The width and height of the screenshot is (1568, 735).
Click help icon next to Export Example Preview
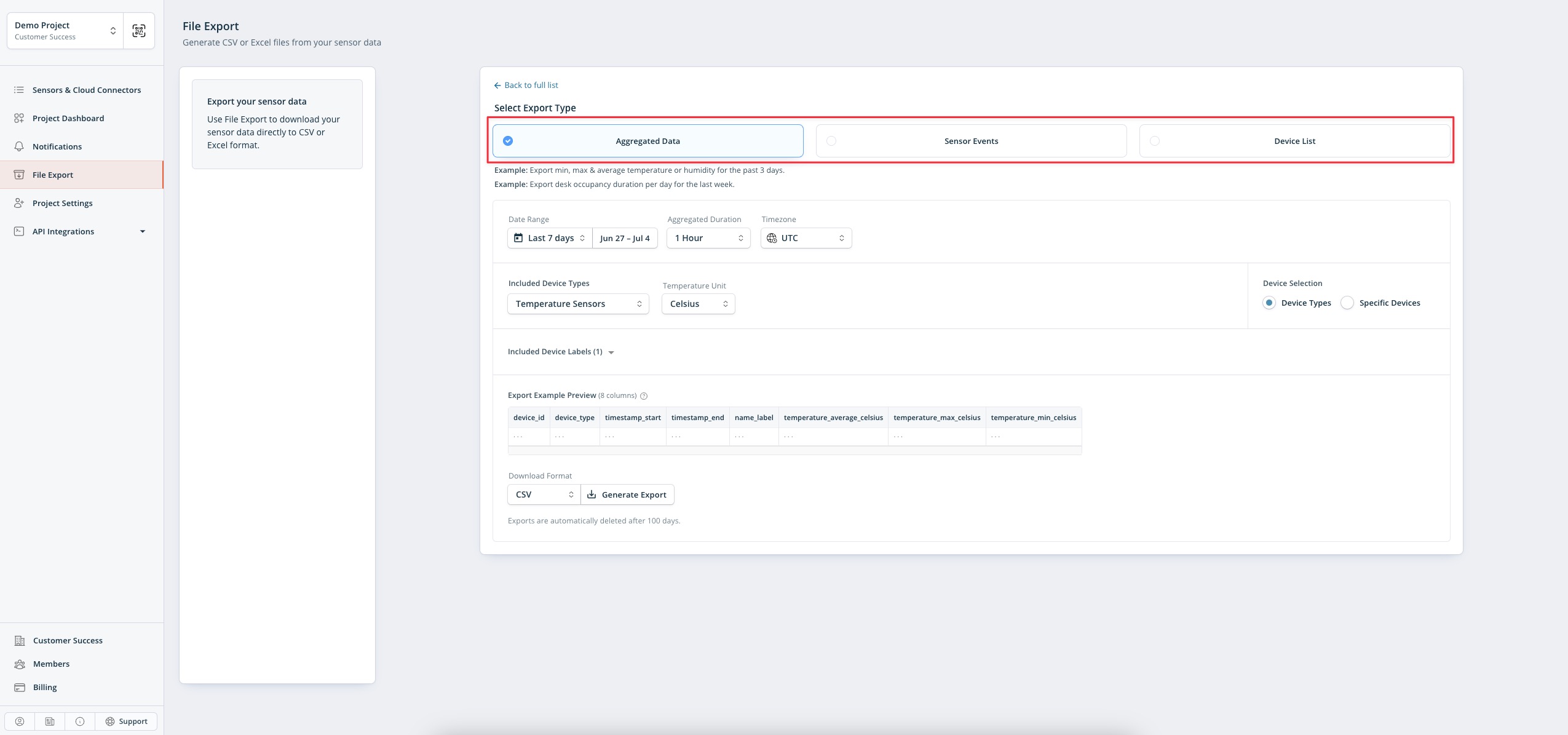[644, 396]
